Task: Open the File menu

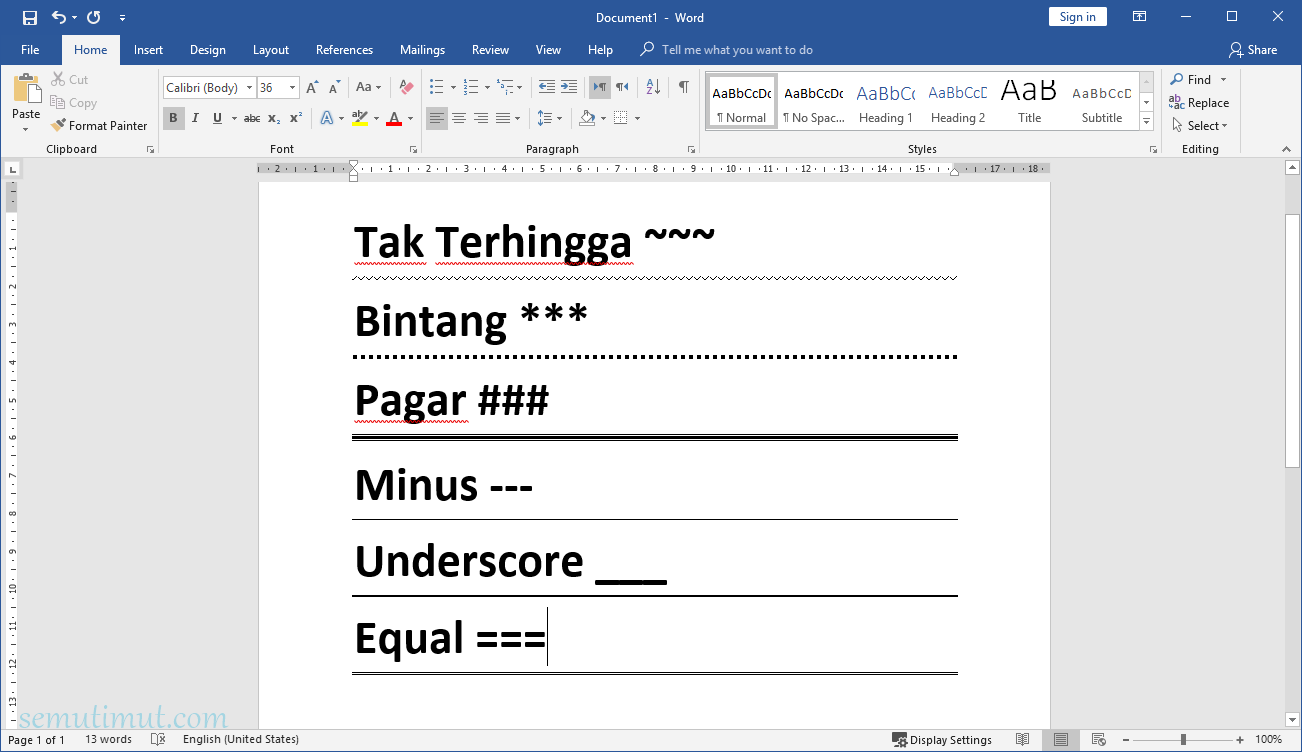Action: (x=30, y=50)
